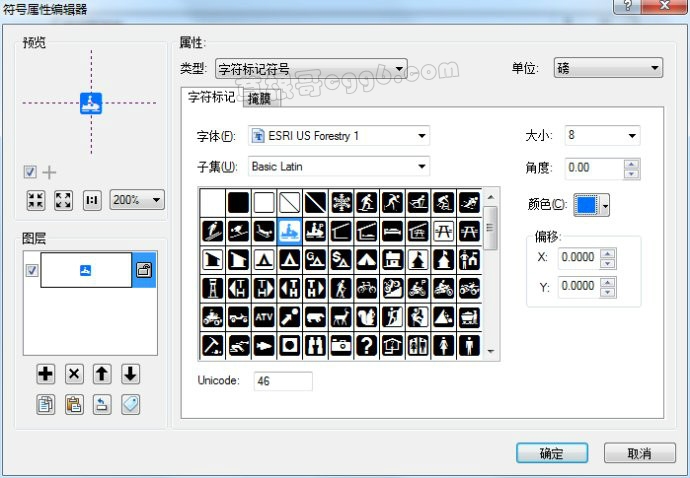This screenshot has width=690, height=478.
Task: Select the layer thumbnail in 图层 list
Action: pyautogui.click(x=86, y=270)
